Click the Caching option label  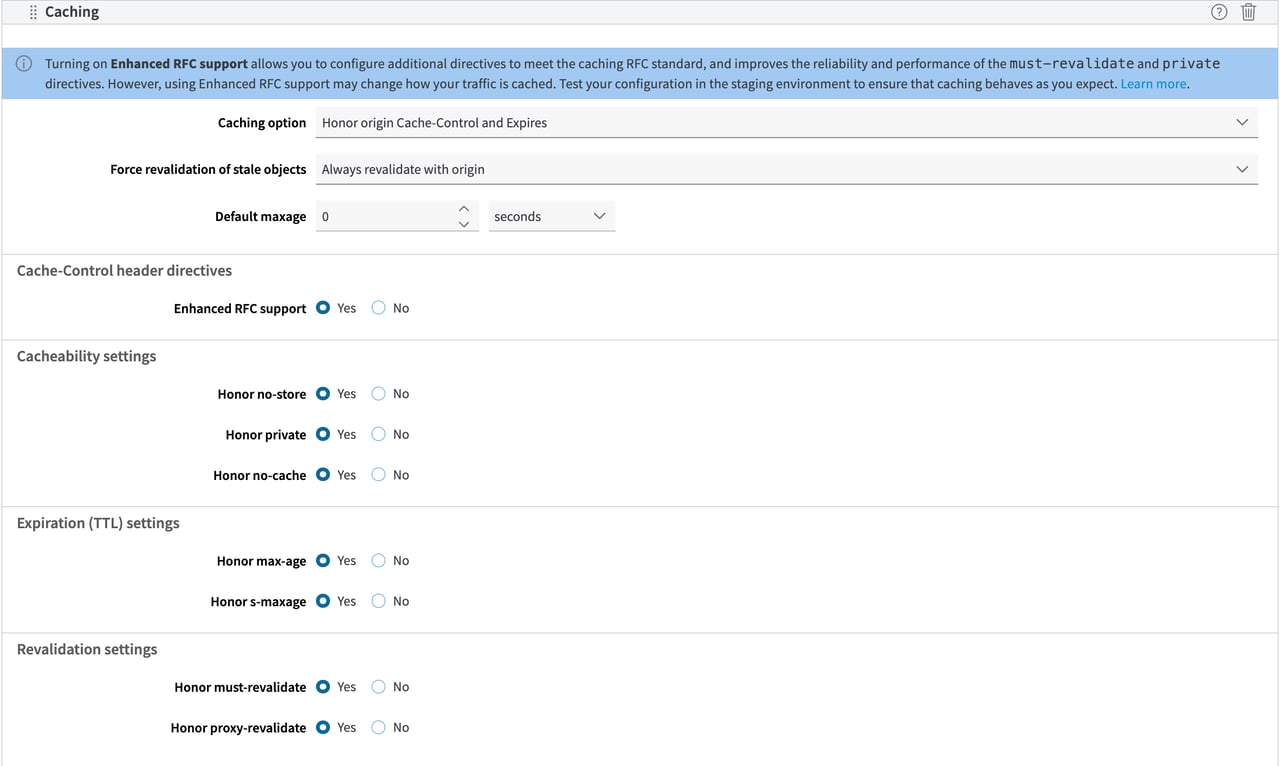[x=262, y=123]
